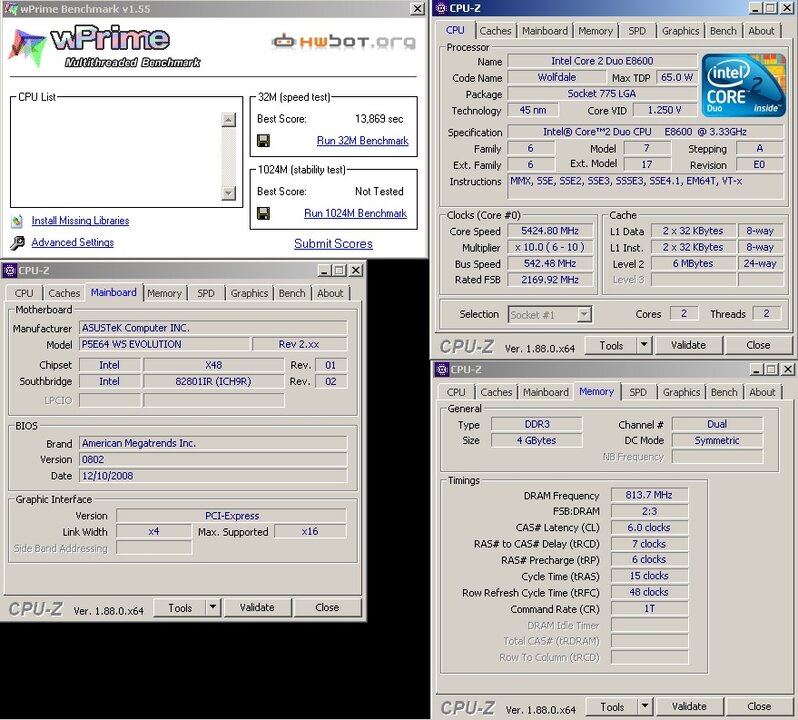Run the 1024M stability benchmark

click(x=355, y=213)
